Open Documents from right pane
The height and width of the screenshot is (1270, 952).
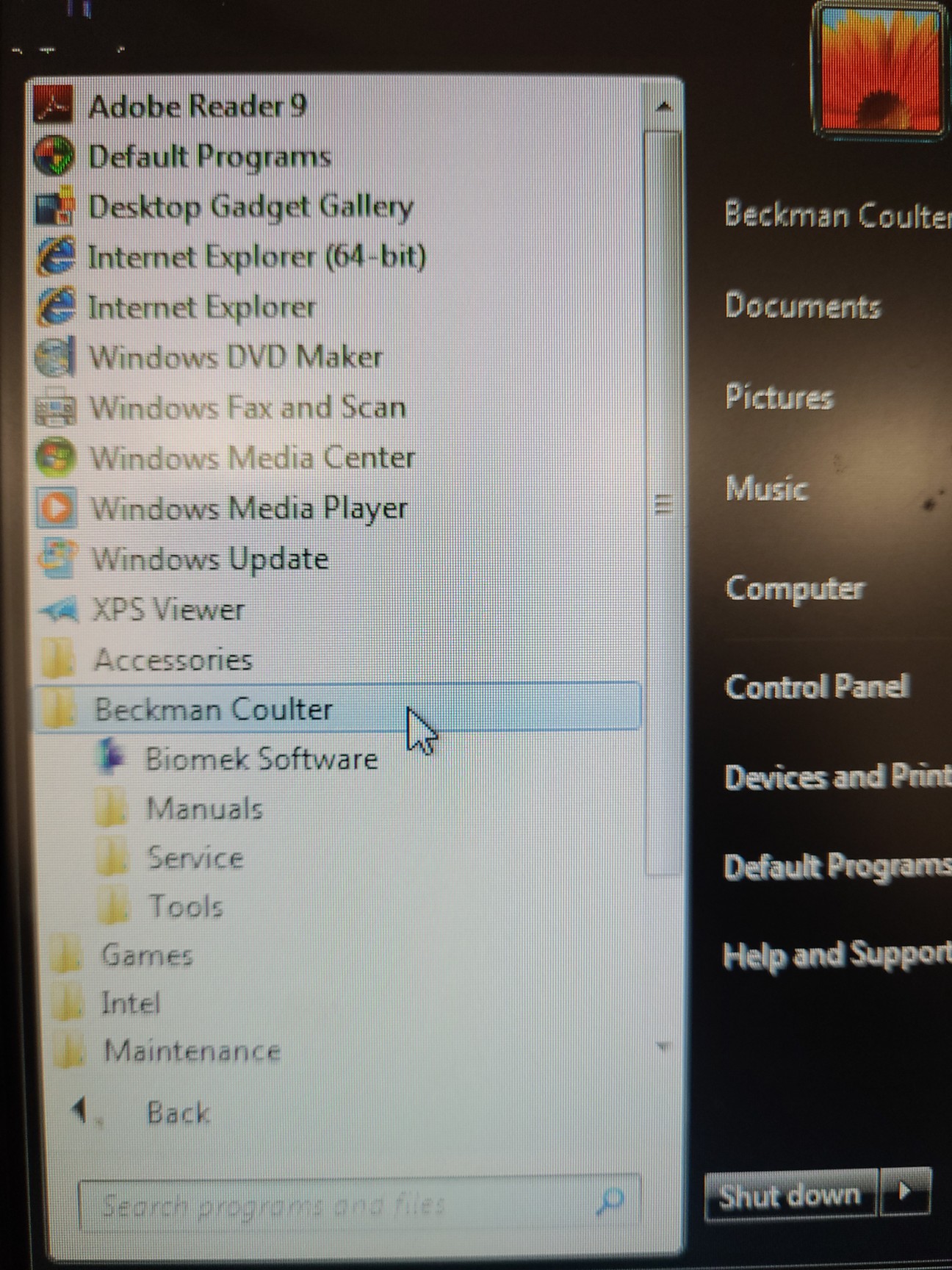point(802,305)
